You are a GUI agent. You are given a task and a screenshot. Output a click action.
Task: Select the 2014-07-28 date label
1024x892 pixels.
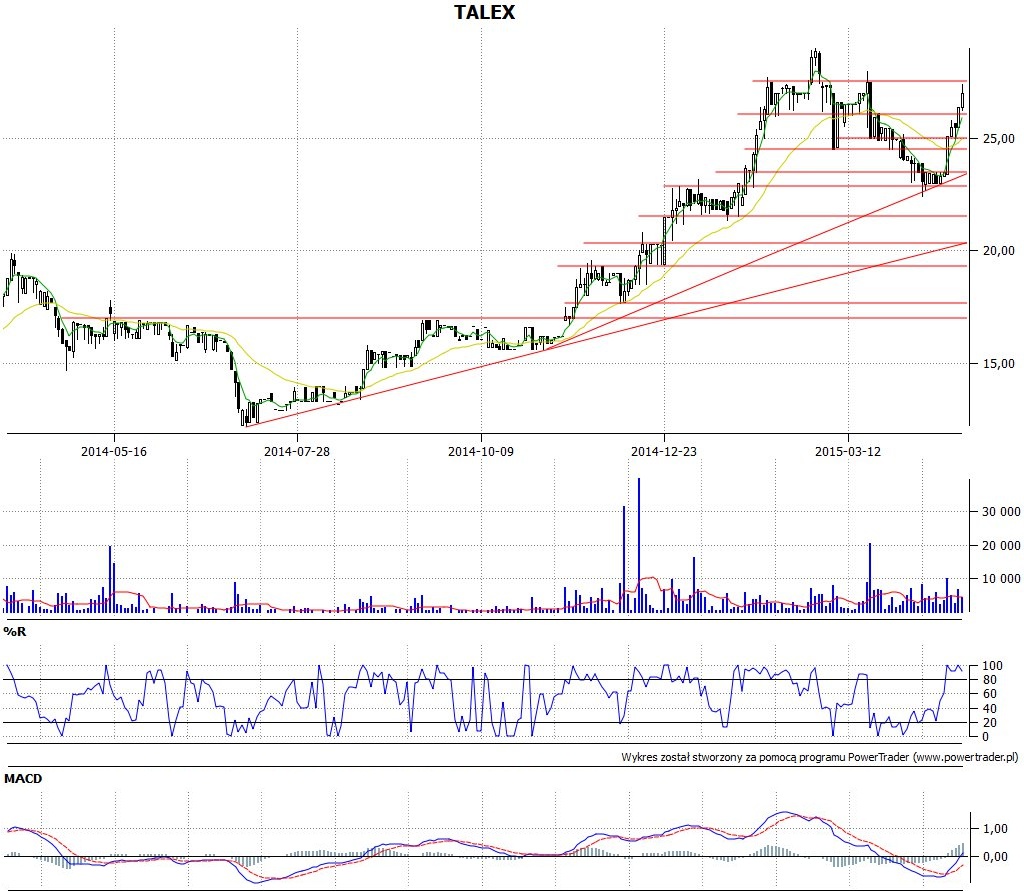click(x=297, y=451)
